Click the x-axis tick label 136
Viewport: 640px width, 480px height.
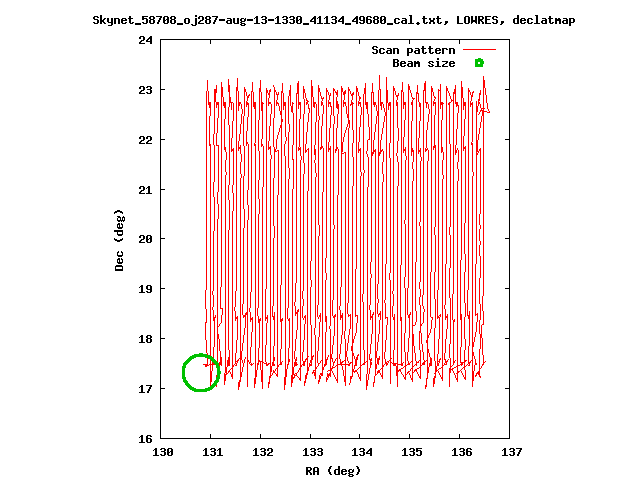(462, 452)
